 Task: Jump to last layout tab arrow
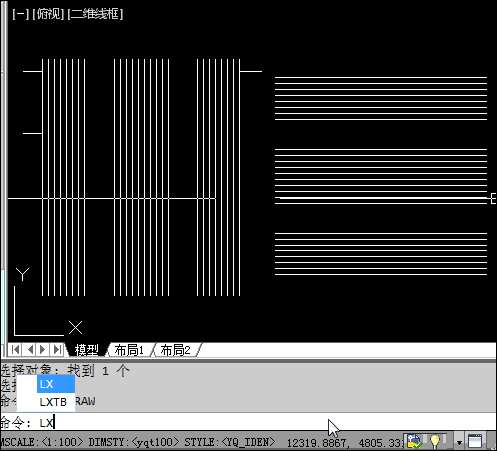(x=57, y=350)
